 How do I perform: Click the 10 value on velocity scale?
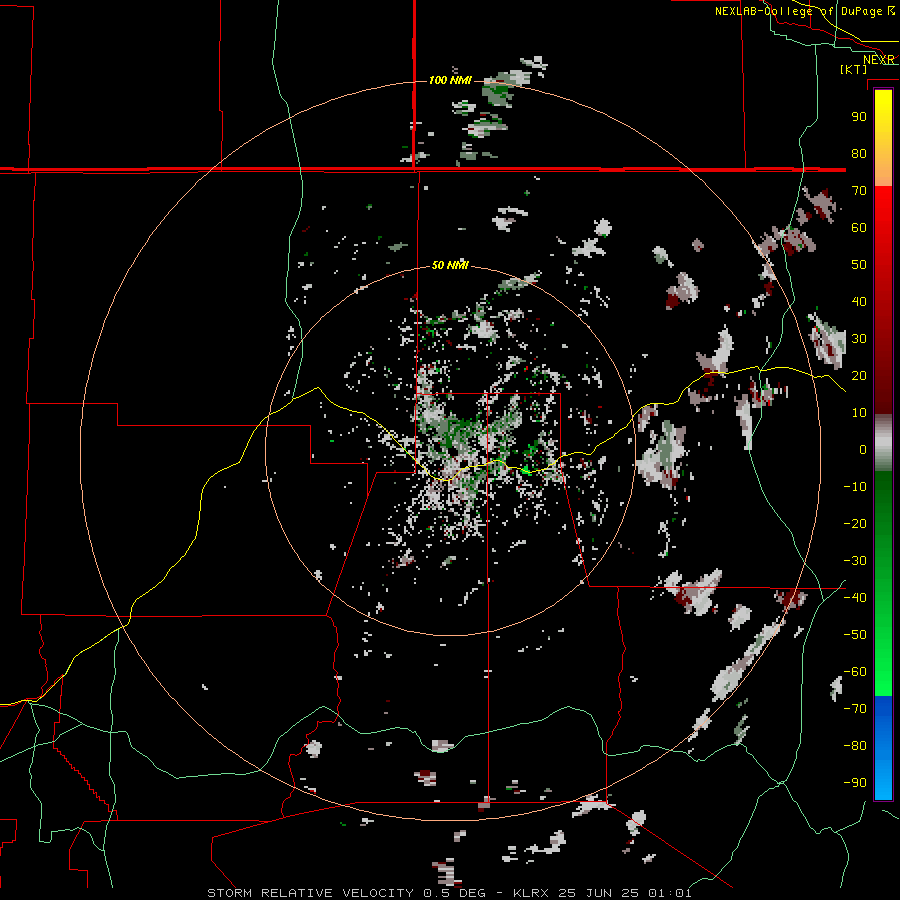click(859, 413)
